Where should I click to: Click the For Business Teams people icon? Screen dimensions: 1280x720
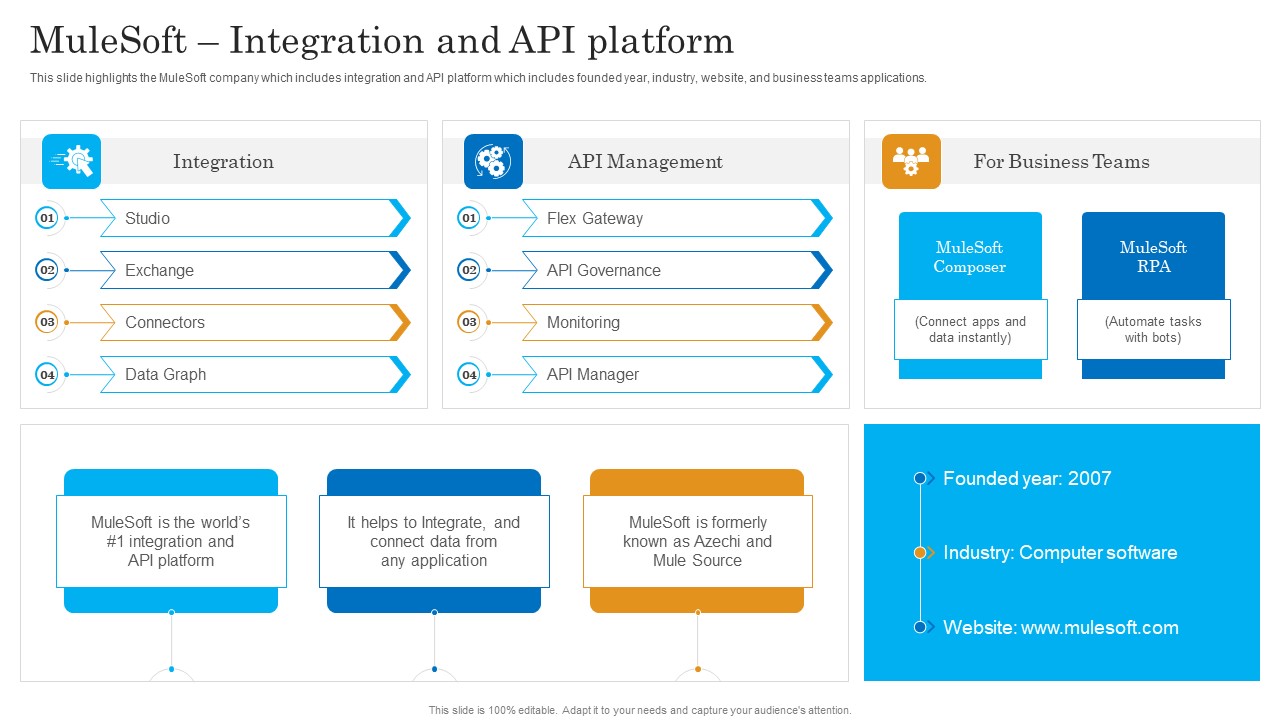[911, 161]
